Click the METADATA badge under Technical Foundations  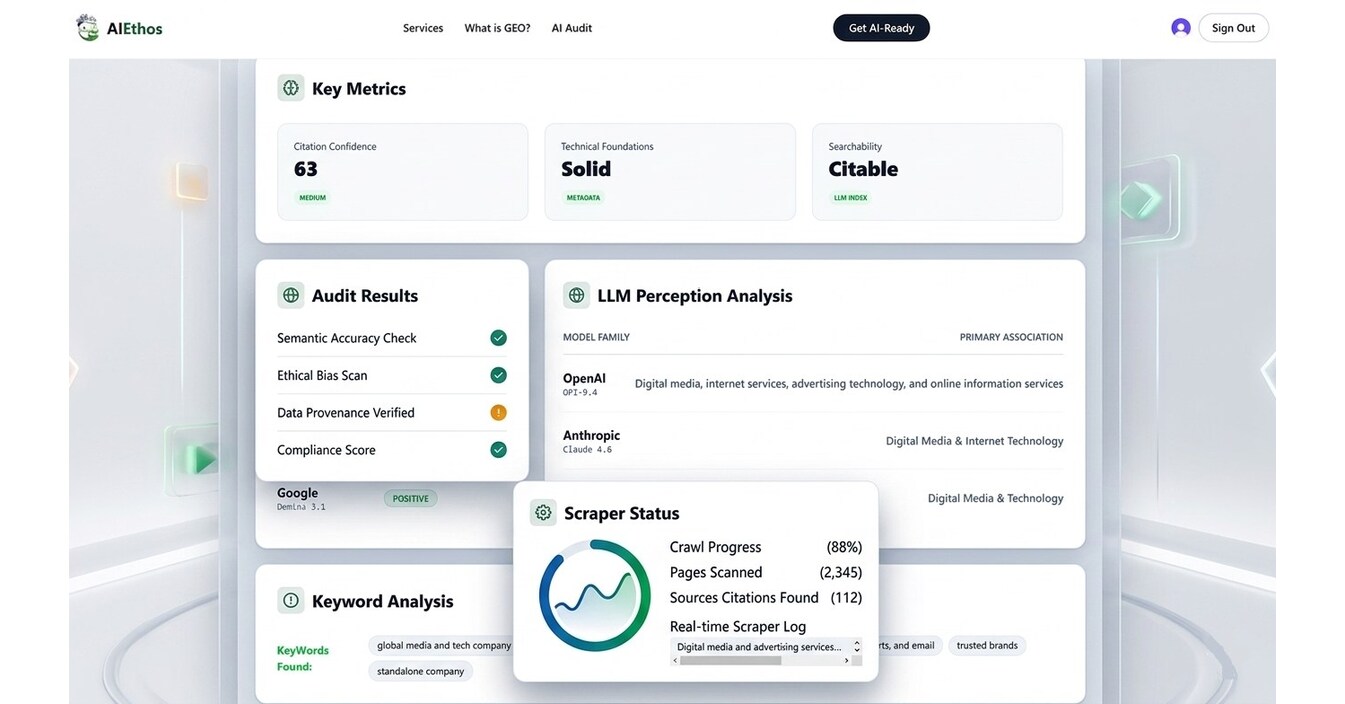pos(583,198)
